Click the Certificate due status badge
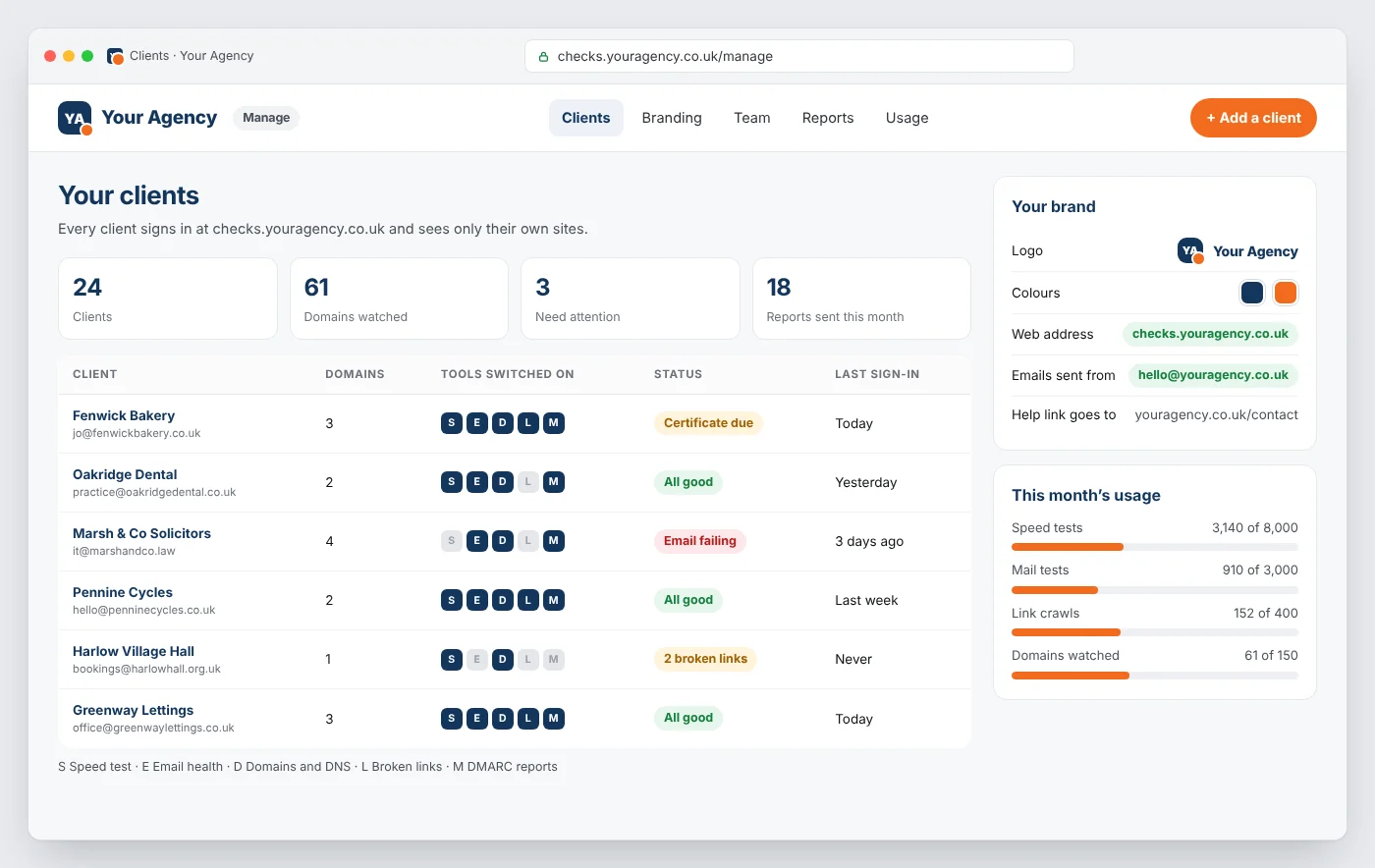Viewport: 1375px width, 868px height. tap(708, 423)
